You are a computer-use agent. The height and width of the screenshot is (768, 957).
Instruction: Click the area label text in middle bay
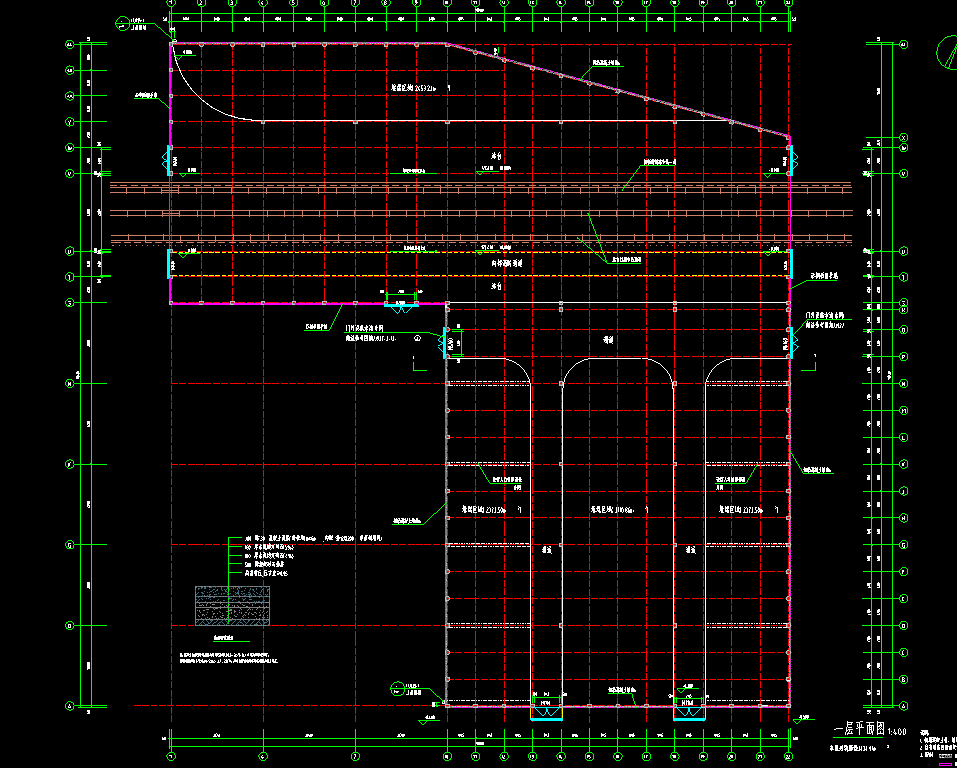coord(611,510)
